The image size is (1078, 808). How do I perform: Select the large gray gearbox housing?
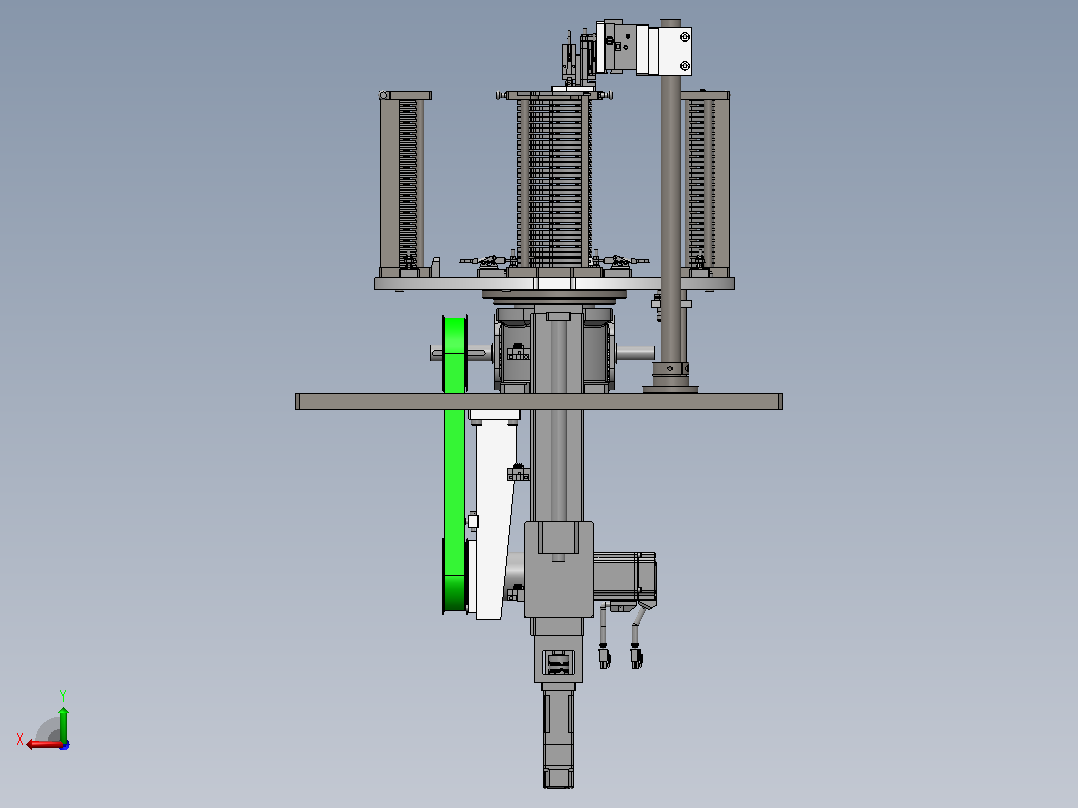(559, 569)
